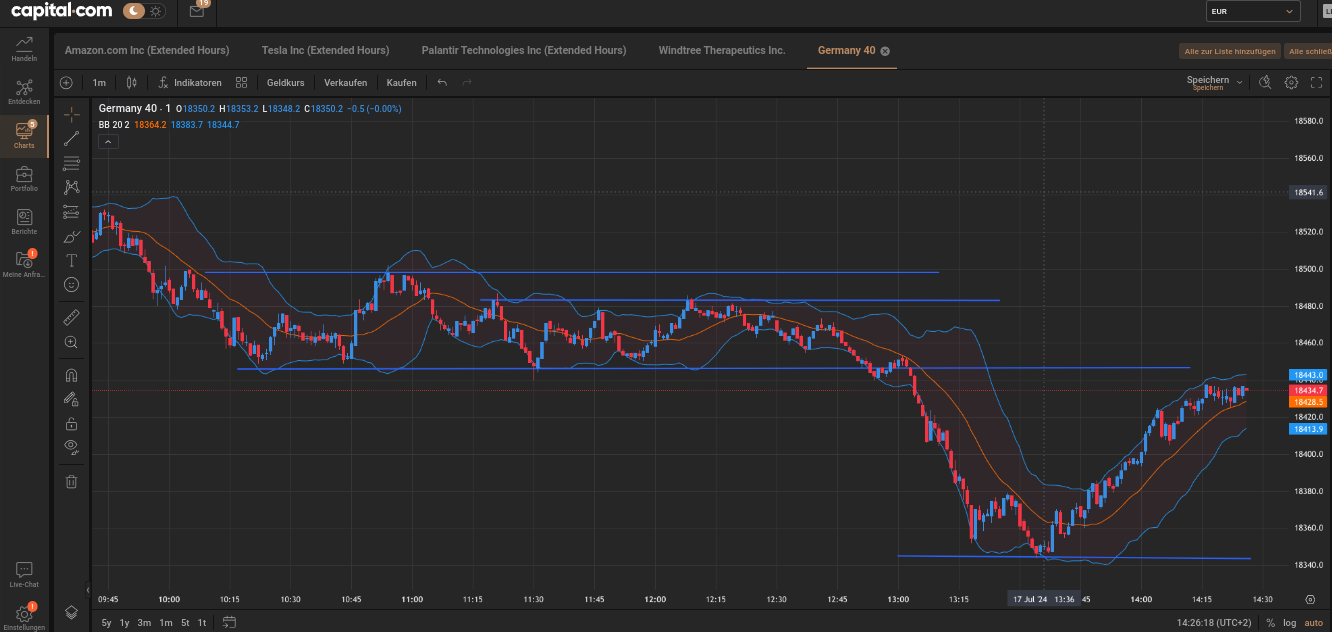Delete drawings with the trash icon
The width and height of the screenshot is (1332, 632).
[71, 482]
